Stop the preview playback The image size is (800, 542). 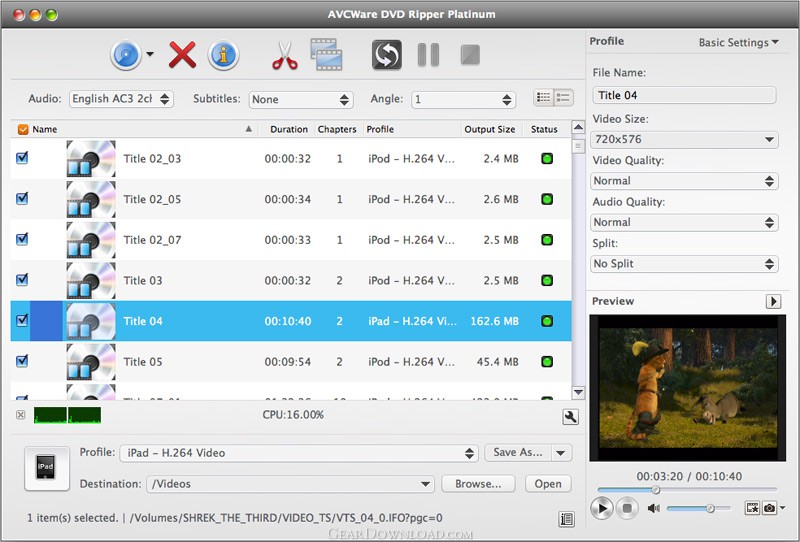tap(627, 508)
